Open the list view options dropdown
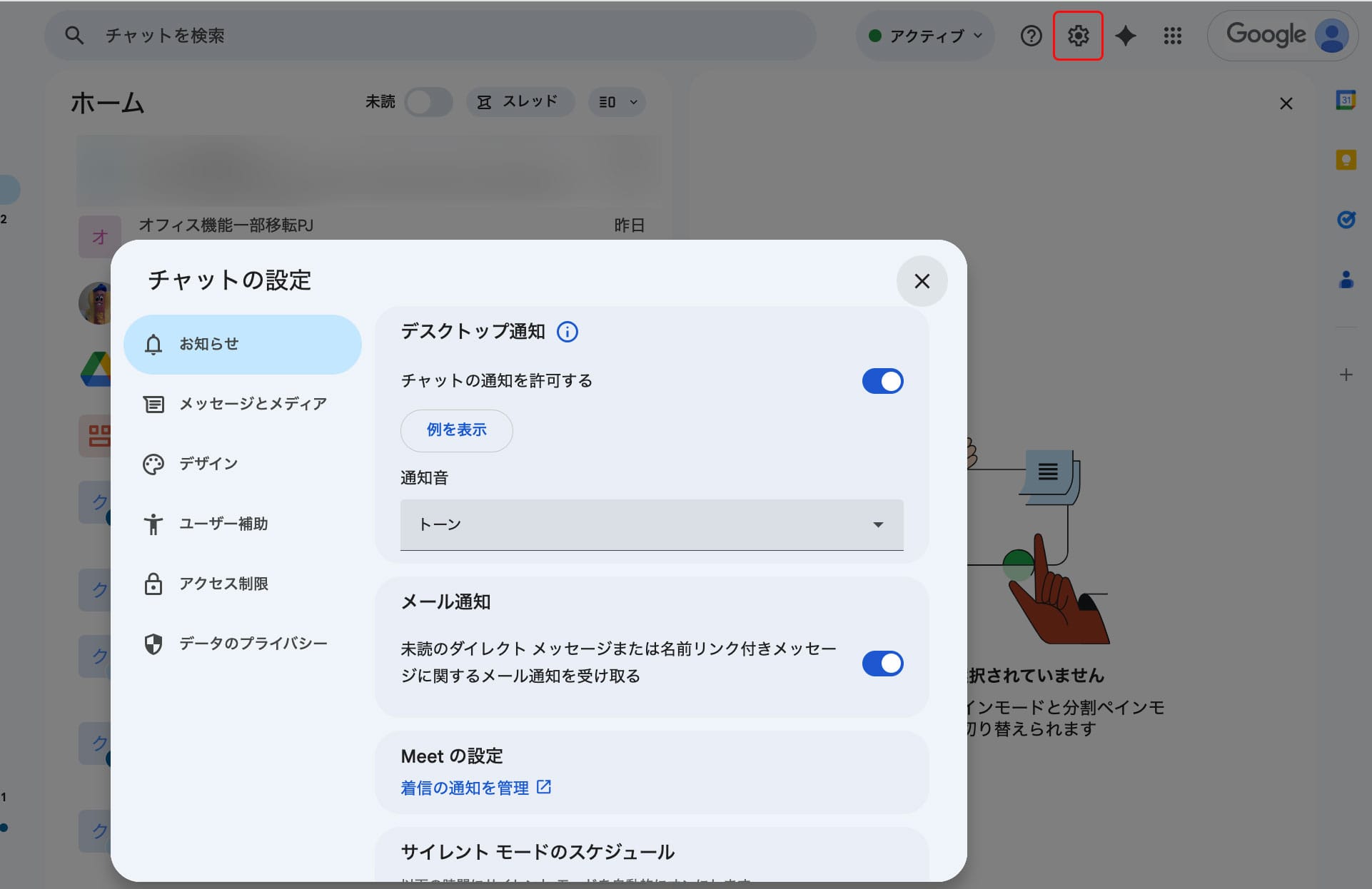 pyautogui.click(x=617, y=102)
